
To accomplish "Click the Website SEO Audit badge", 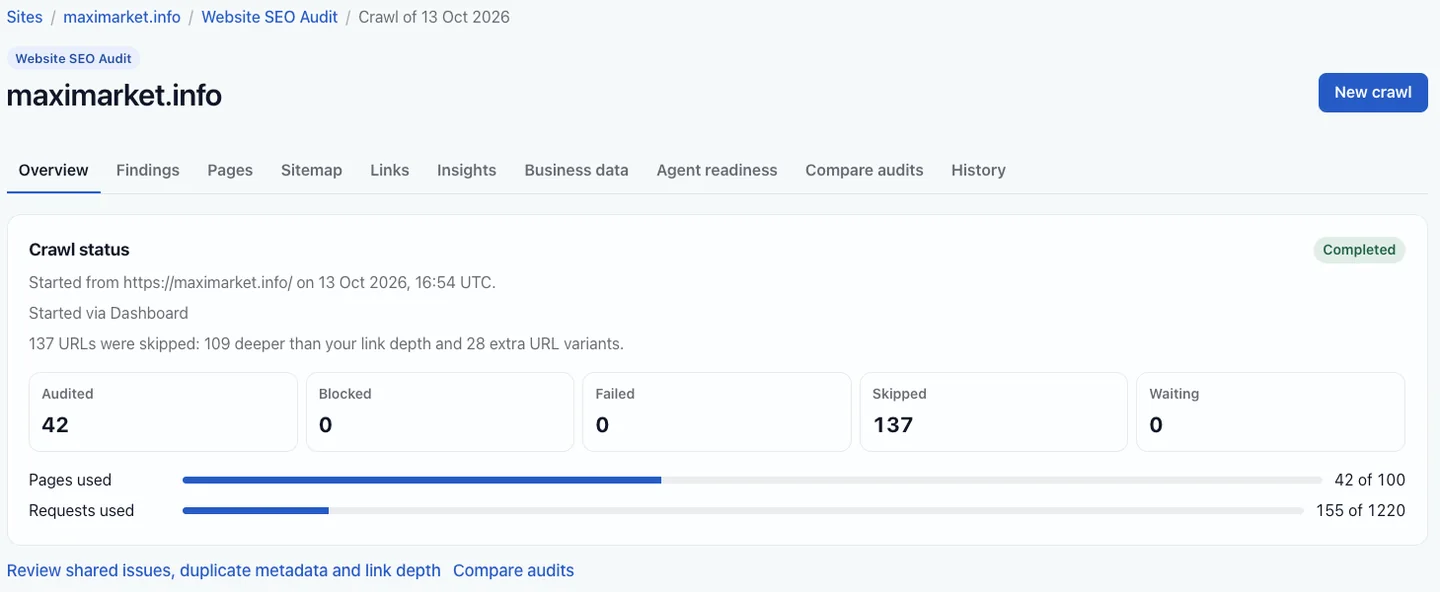I will coord(73,58).
